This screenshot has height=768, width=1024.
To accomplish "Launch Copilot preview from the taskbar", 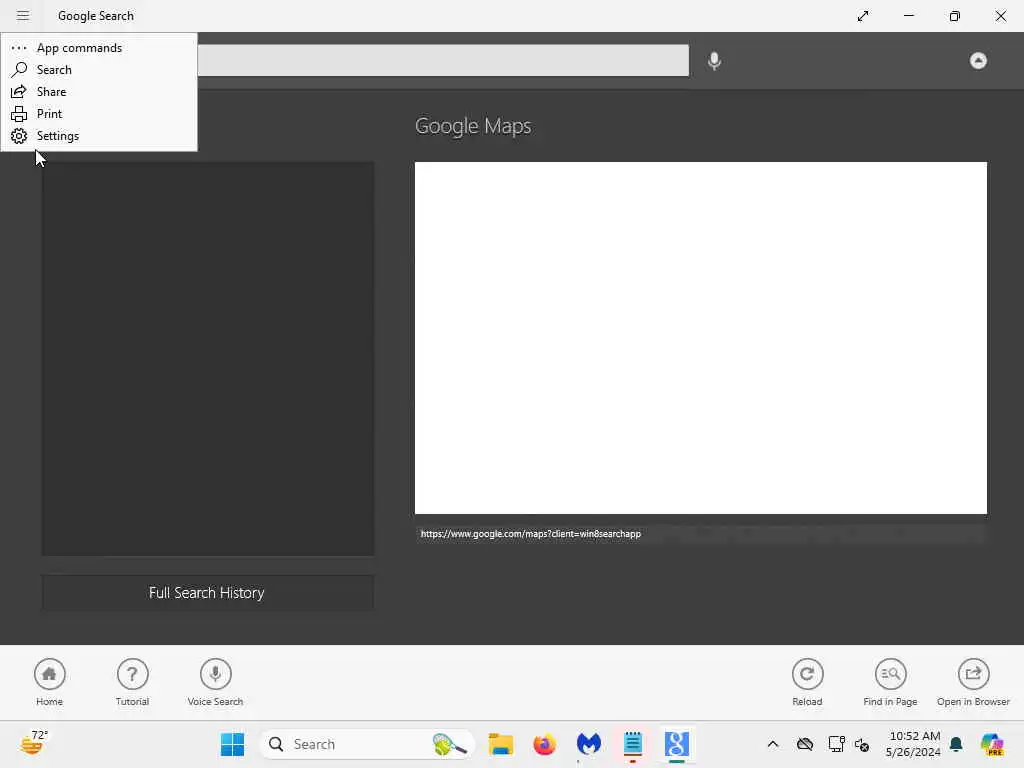I will click(992, 744).
